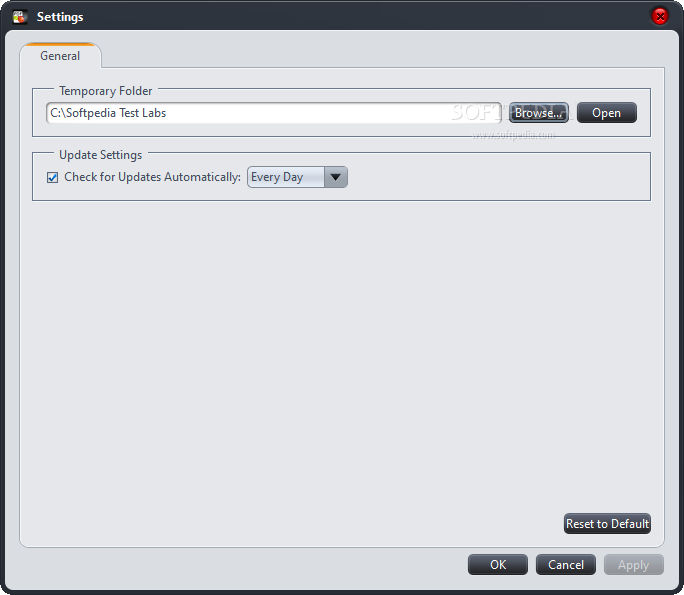Open the Every Day frequency dropdown
The image size is (684, 595).
pos(298,177)
